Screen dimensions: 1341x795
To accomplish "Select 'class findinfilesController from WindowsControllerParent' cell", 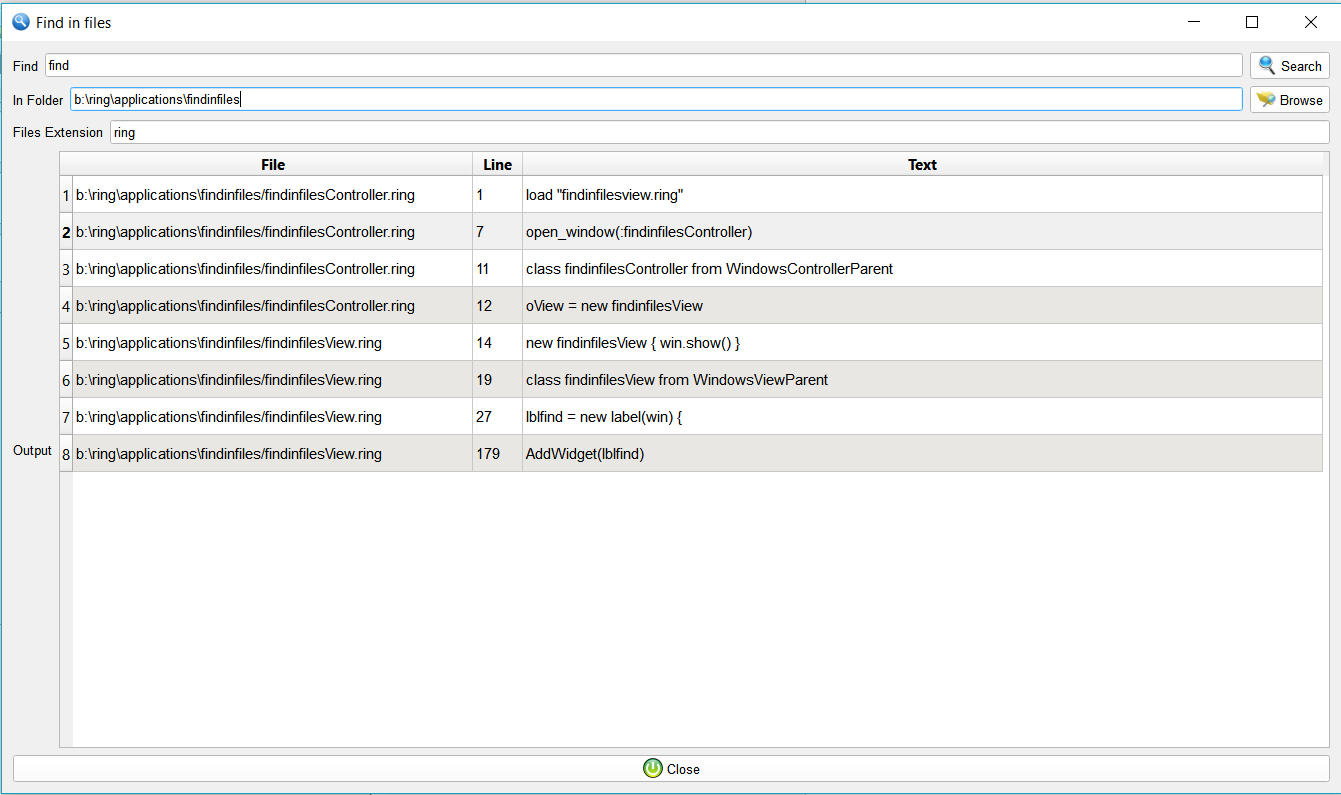I will pyautogui.click(x=922, y=269).
